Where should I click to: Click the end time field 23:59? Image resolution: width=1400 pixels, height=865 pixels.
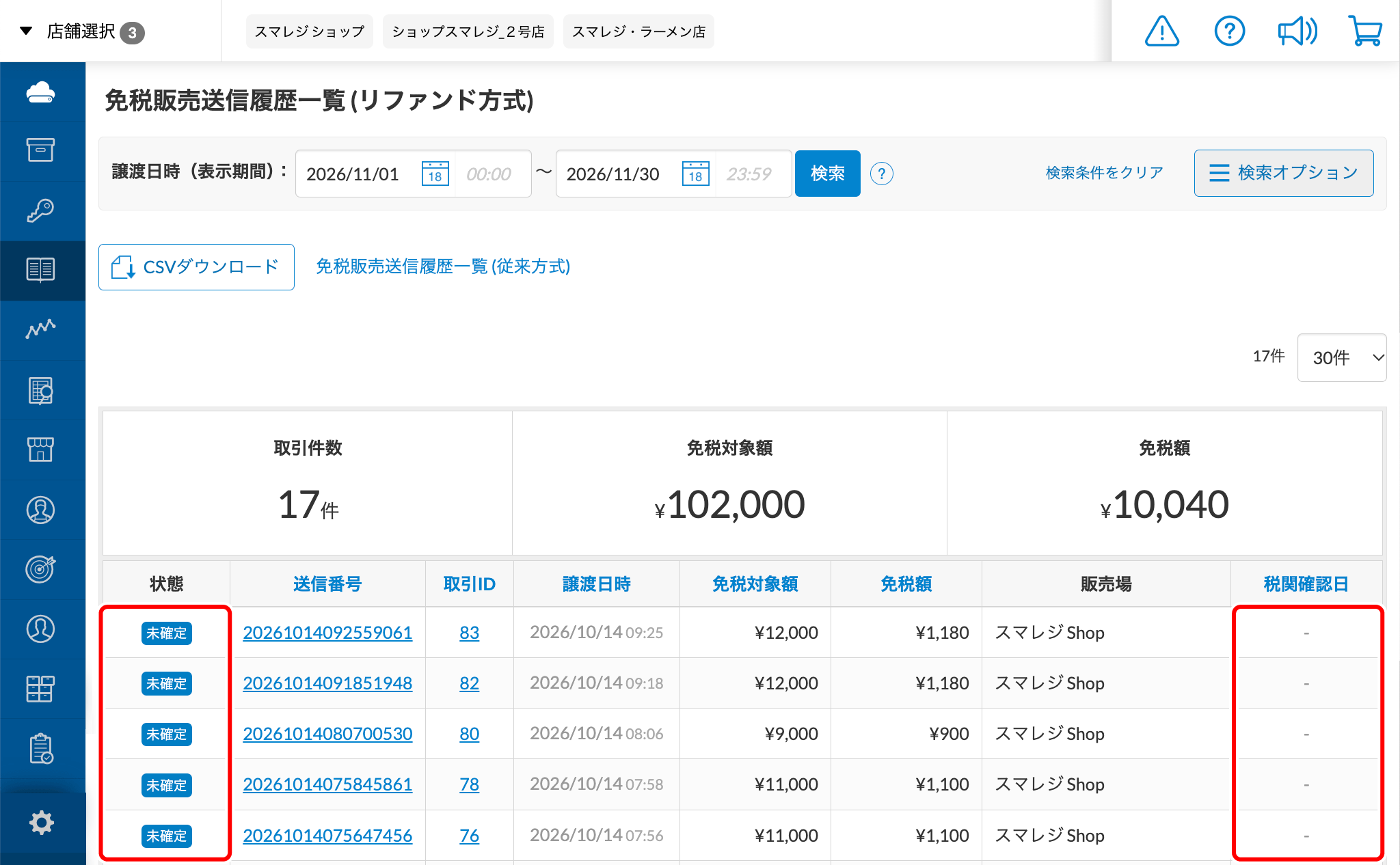pos(752,174)
